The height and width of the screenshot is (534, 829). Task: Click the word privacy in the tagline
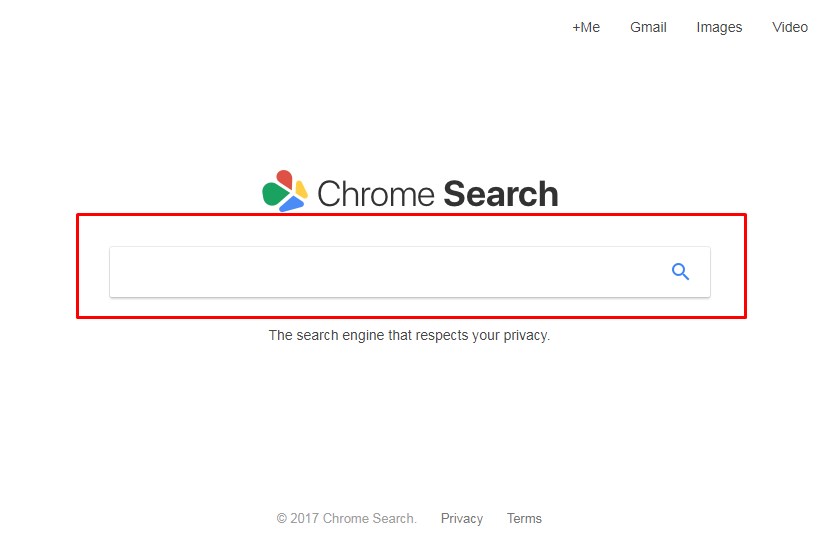click(x=527, y=336)
